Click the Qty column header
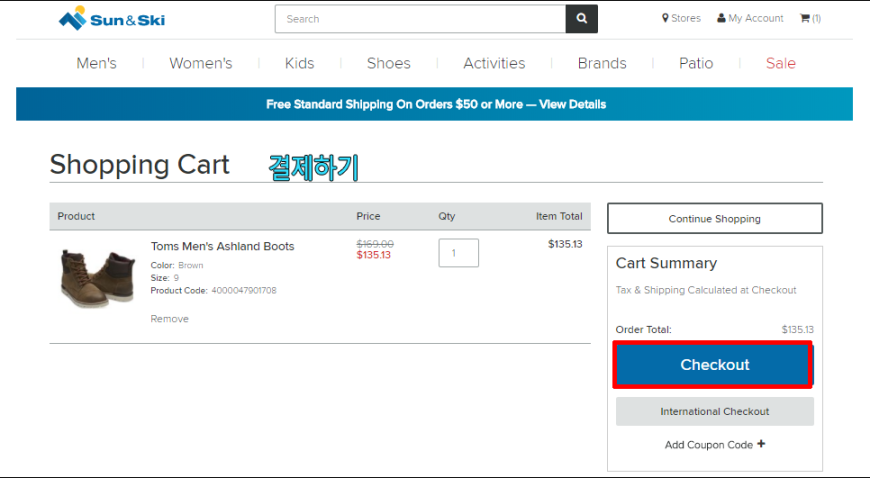This screenshot has height=478, width=870. tap(447, 216)
